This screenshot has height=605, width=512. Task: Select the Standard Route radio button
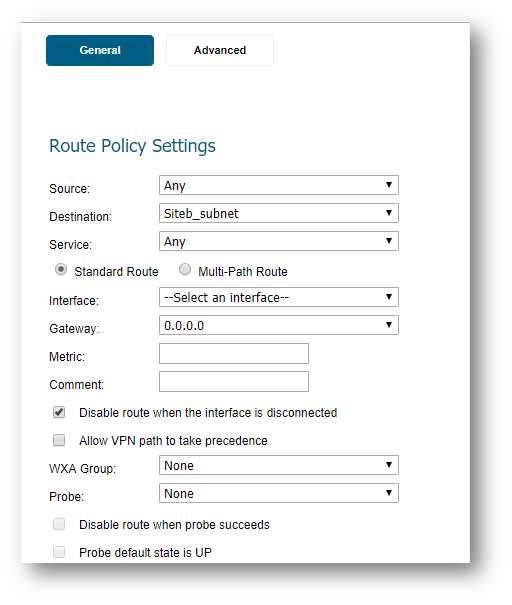pos(61,269)
